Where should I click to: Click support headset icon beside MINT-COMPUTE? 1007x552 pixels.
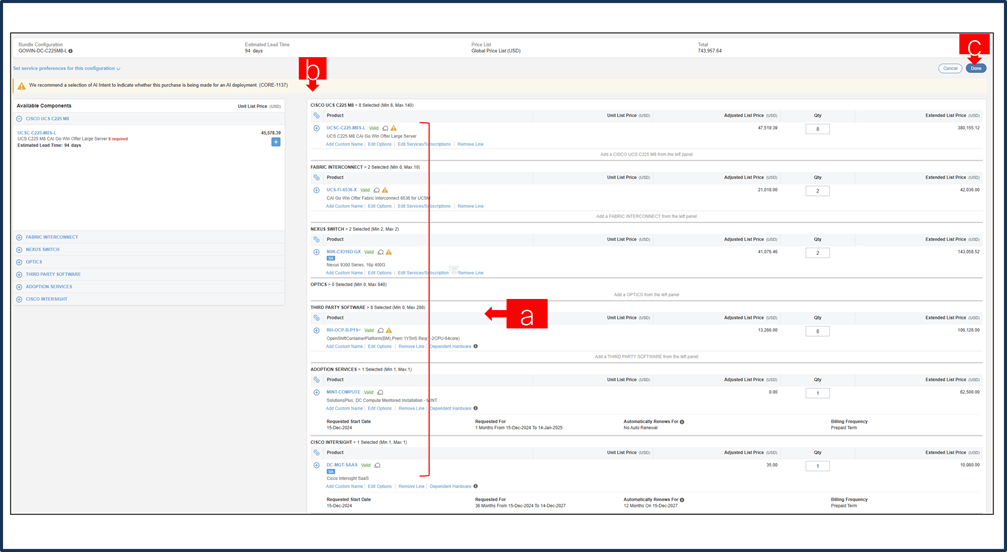[x=380, y=392]
